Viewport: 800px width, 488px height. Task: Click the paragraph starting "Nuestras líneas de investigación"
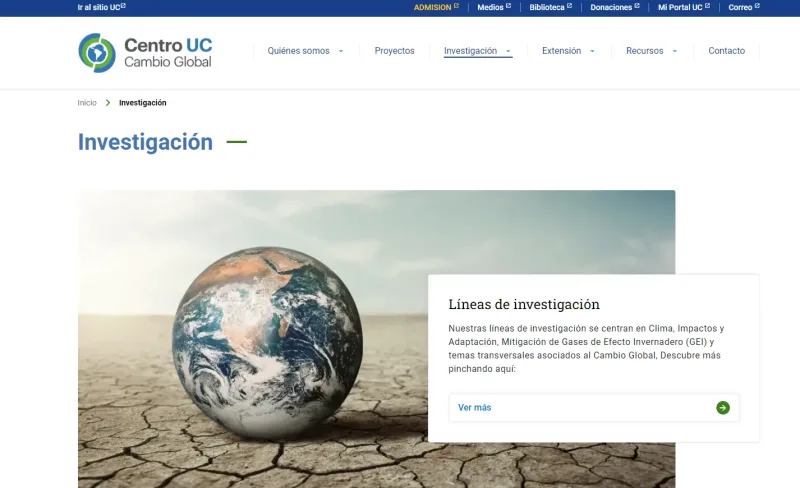(586, 349)
